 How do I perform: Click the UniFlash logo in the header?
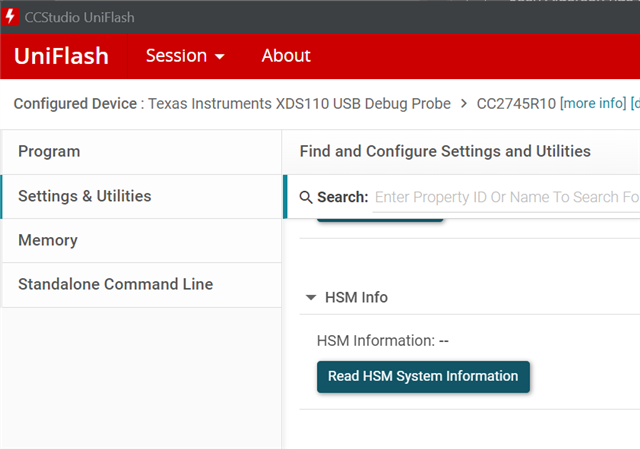tap(61, 56)
